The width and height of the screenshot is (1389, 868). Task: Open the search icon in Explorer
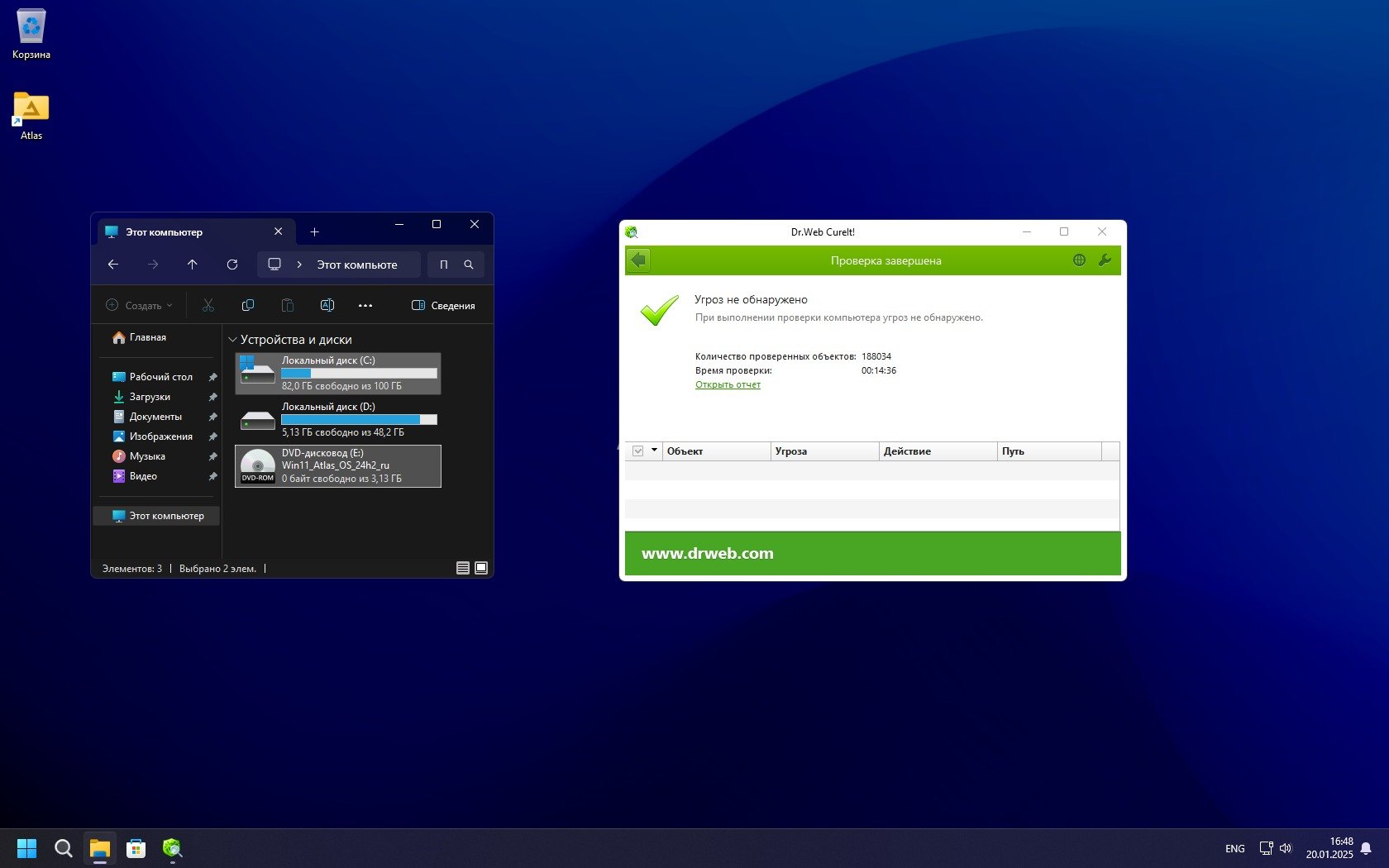[469, 265]
